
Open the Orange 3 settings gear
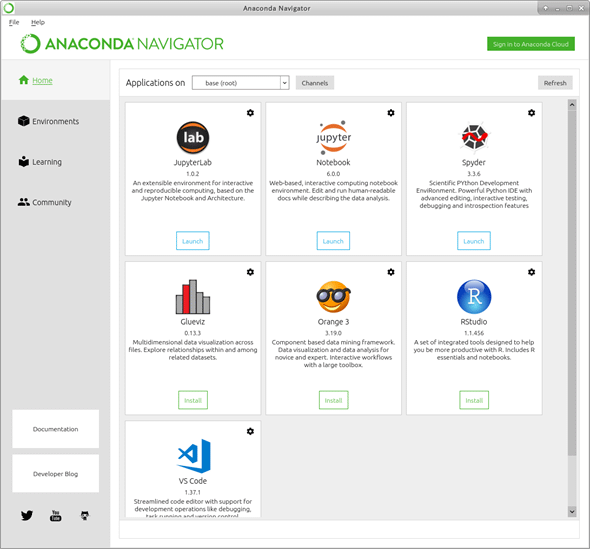391,272
